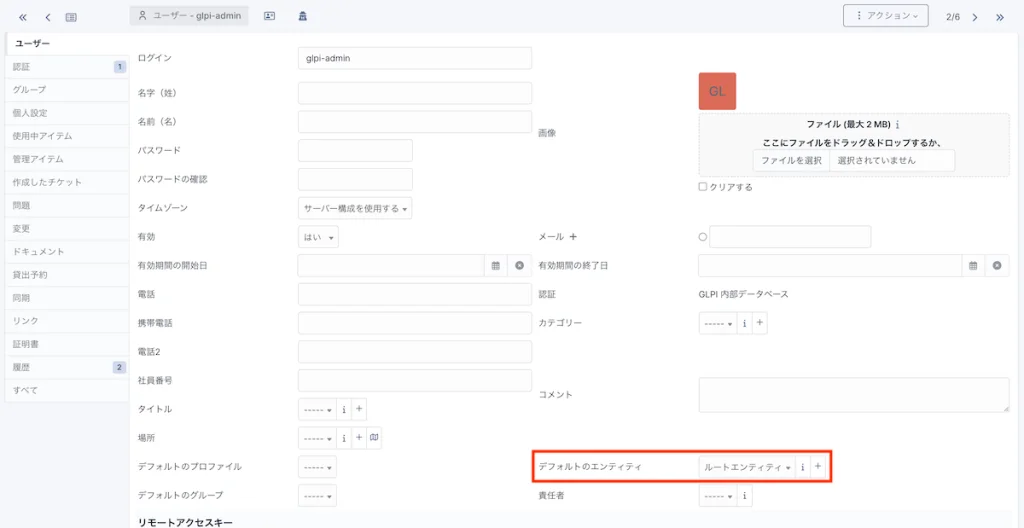The image size is (1024, 528).
Task: Switch to the 同期 tab
Action: pos(67,298)
